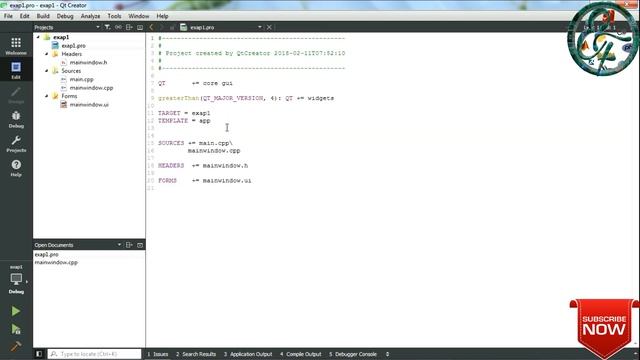The width and height of the screenshot is (640, 360).
Task: Select the Headers folder row
Action: click(x=71, y=54)
